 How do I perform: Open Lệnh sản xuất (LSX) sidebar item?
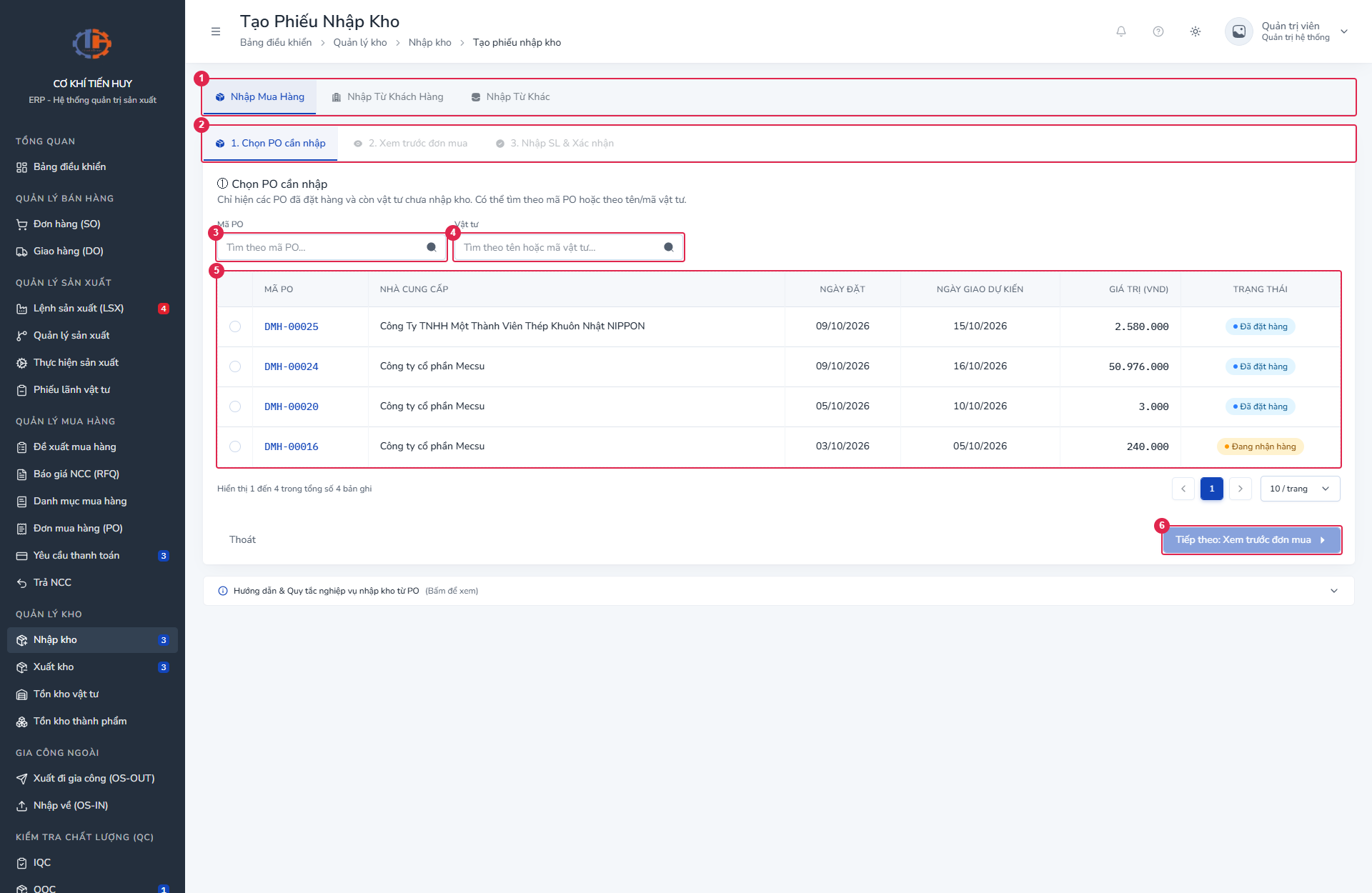point(92,309)
